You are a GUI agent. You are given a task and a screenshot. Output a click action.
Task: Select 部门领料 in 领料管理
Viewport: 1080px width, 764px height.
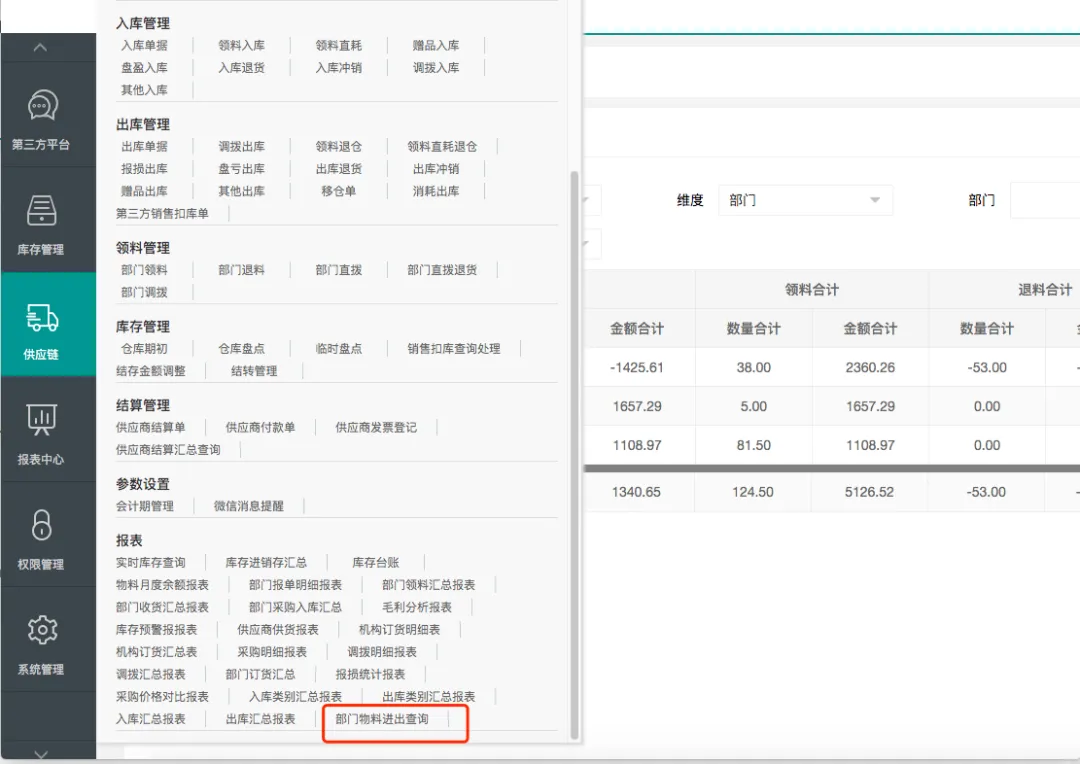(144, 270)
